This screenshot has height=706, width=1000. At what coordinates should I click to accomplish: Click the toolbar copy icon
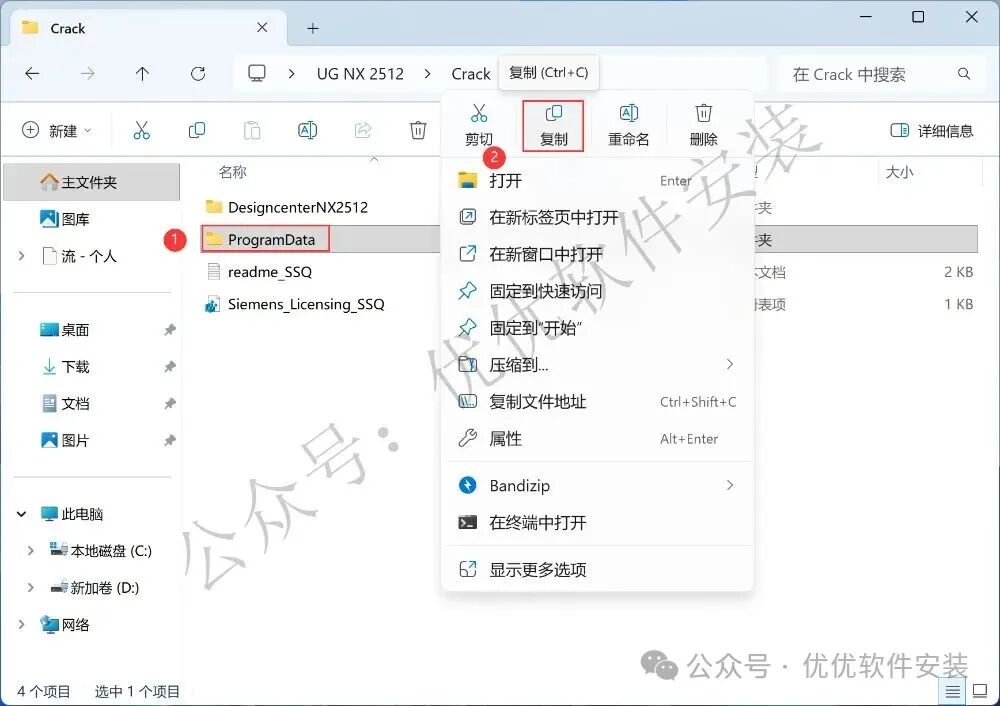coord(197,130)
